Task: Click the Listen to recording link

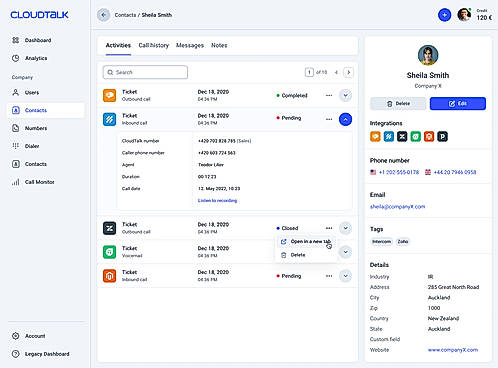Action: coord(217,201)
